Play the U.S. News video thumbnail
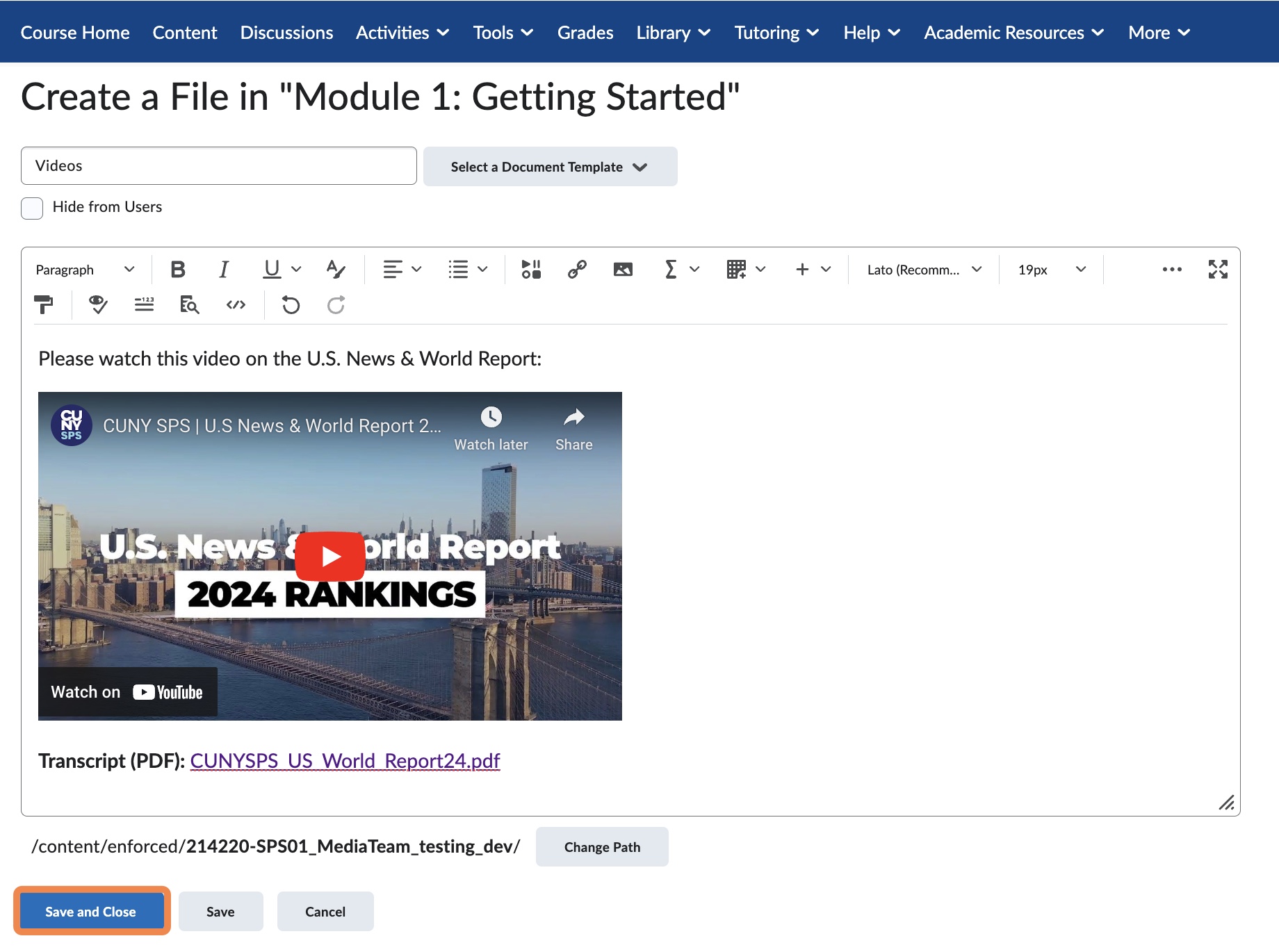This screenshot has width=1279, height=952. 329,555
